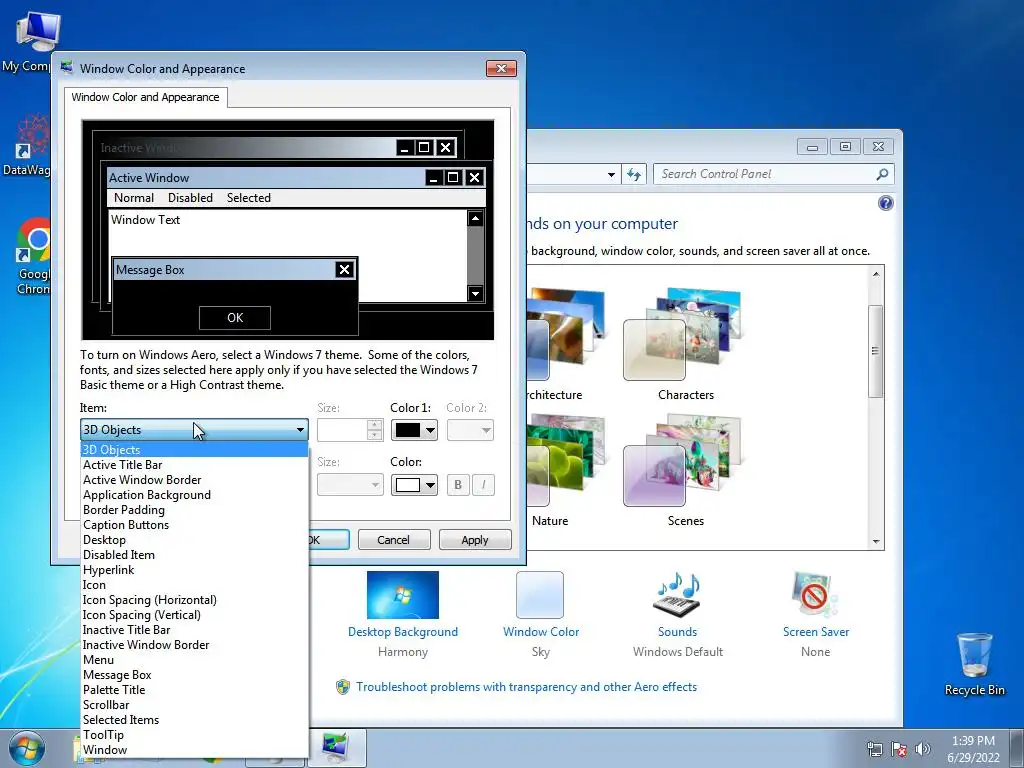Open the font Color white swatch dropdown

point(414,485)
